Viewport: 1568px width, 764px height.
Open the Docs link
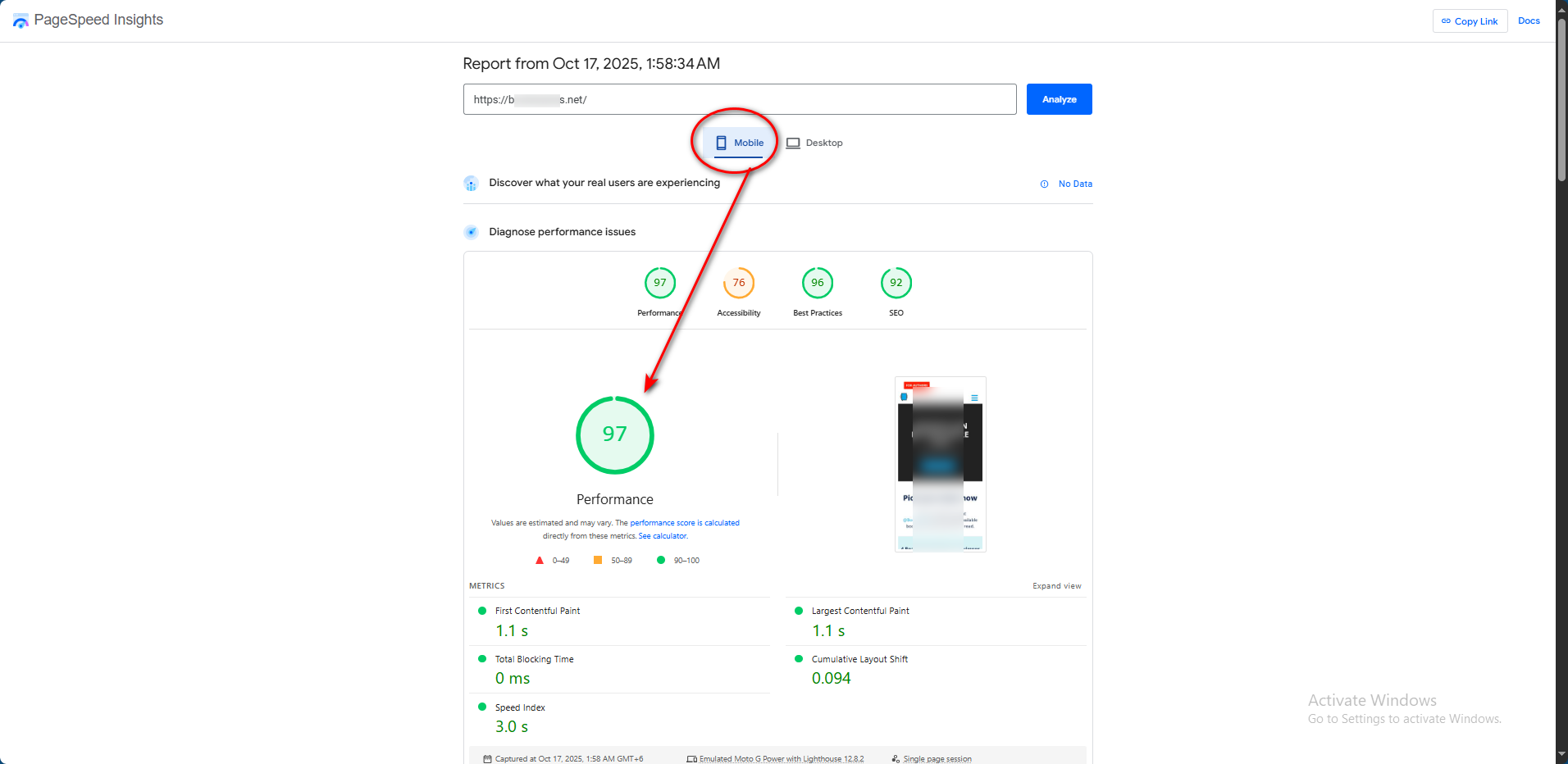click(1529, 21)
